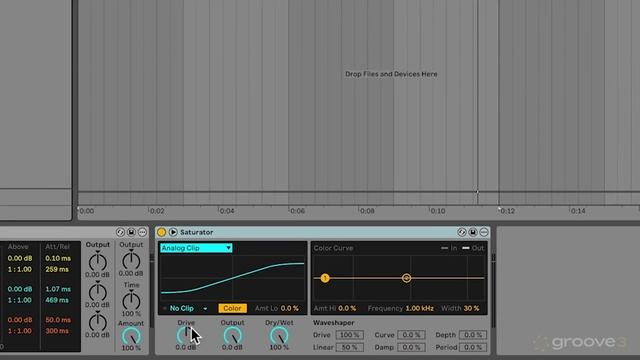640x360 pixels.
Task: Click the Width 30 % value
Action: pos(471,309)
